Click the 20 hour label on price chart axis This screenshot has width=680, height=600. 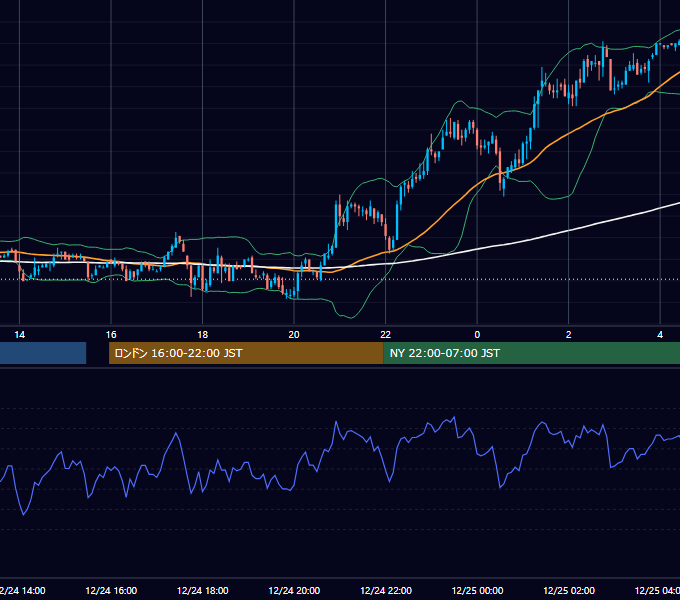click(294, 335)
